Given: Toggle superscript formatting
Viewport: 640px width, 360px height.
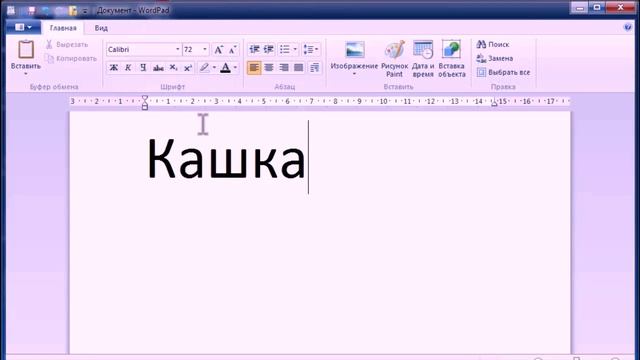Looking at the screenshot, I should coord(188,68).
